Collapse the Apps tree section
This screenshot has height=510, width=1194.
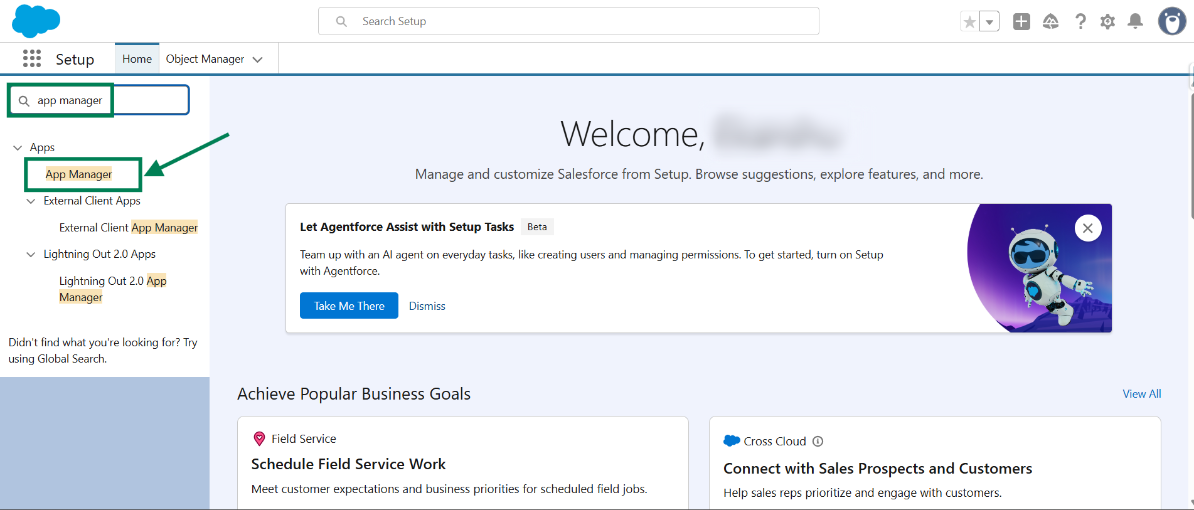[17, 148]
